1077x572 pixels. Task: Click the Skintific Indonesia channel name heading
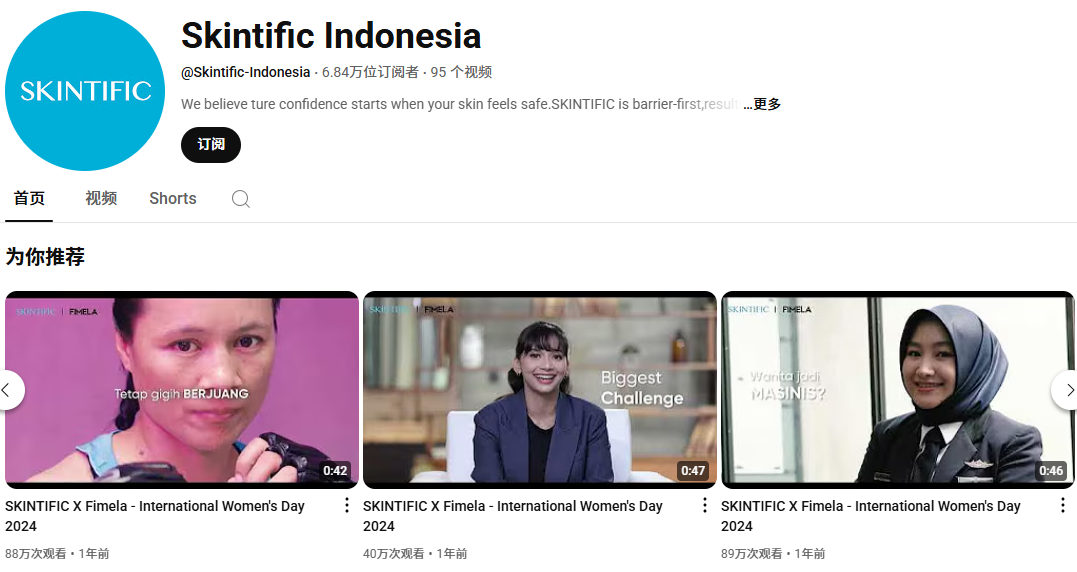pos(331,36)
